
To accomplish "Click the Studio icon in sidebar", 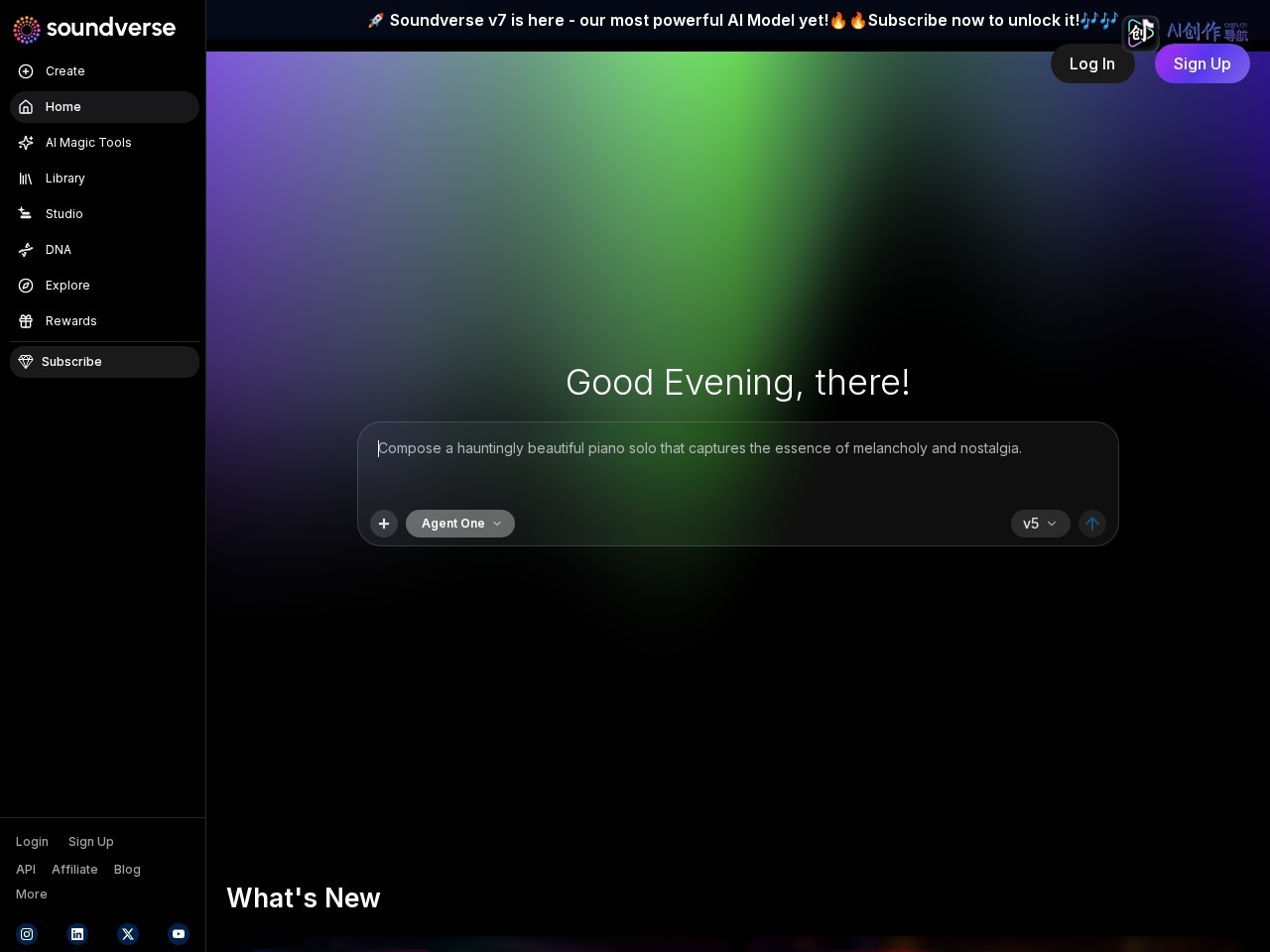I will coord(26,214).
